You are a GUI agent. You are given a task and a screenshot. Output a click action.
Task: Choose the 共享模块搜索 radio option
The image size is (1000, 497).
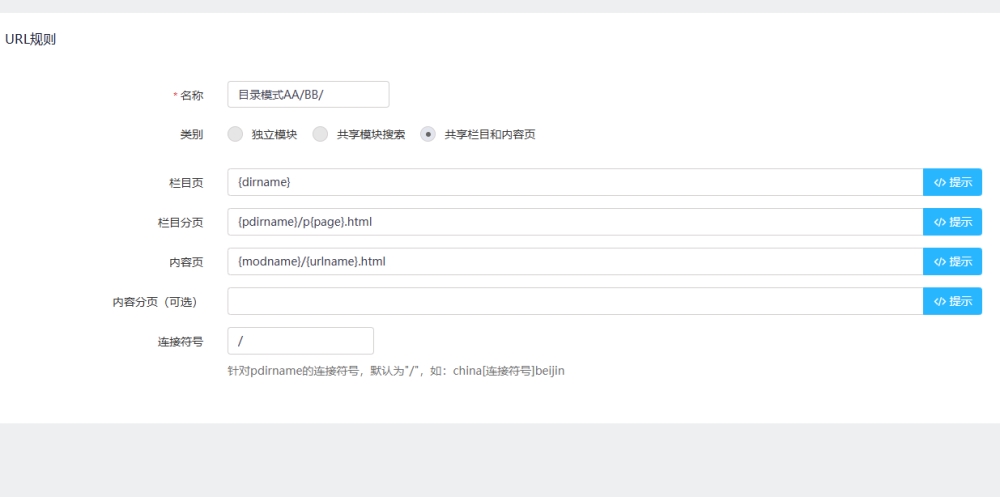[321, 134]
